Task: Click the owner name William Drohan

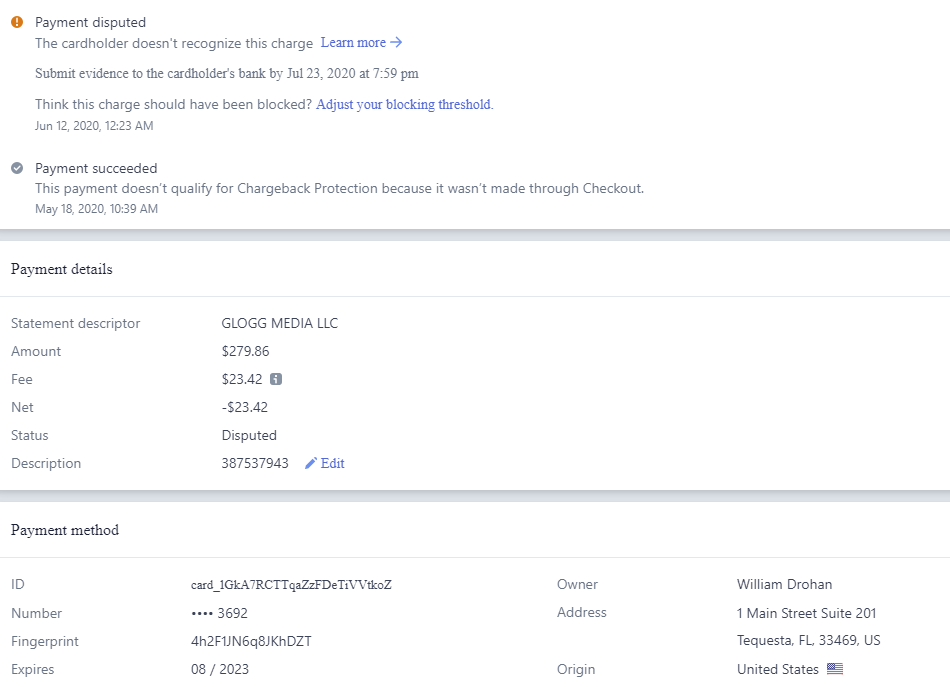Action: point(784,584)
